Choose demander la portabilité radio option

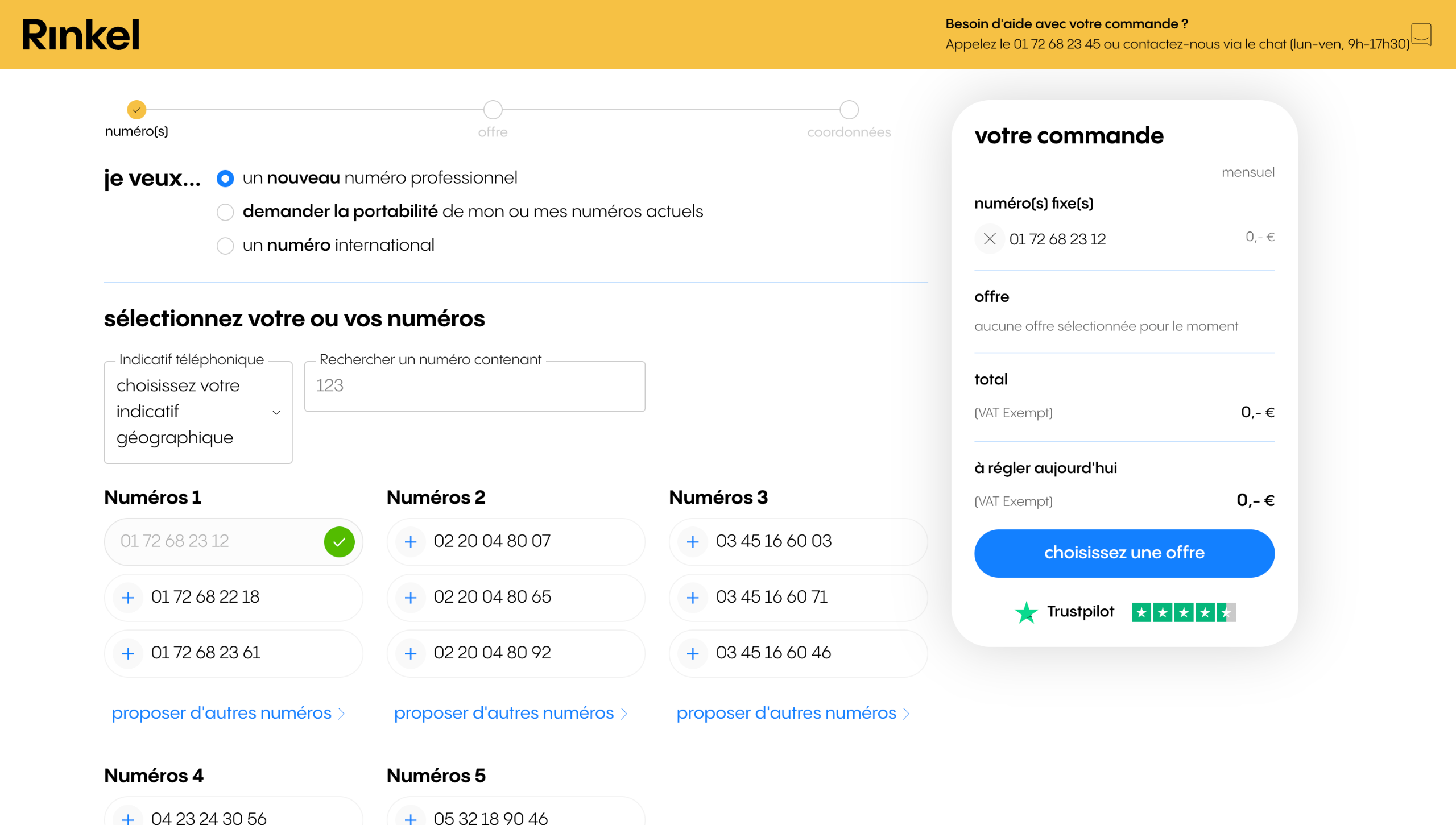(225, 212)
